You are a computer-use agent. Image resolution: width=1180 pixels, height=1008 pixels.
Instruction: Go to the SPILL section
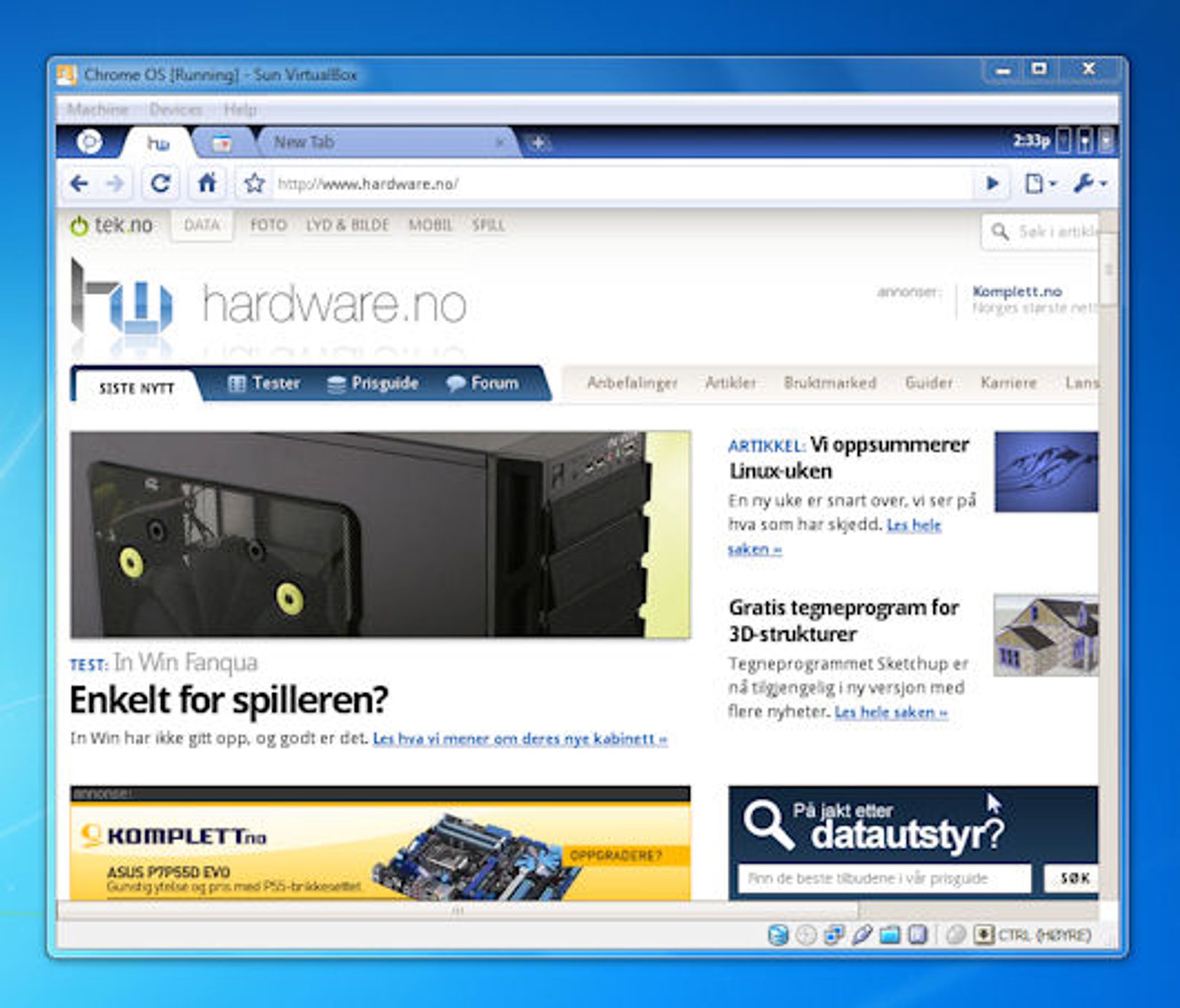coord(489,225)
